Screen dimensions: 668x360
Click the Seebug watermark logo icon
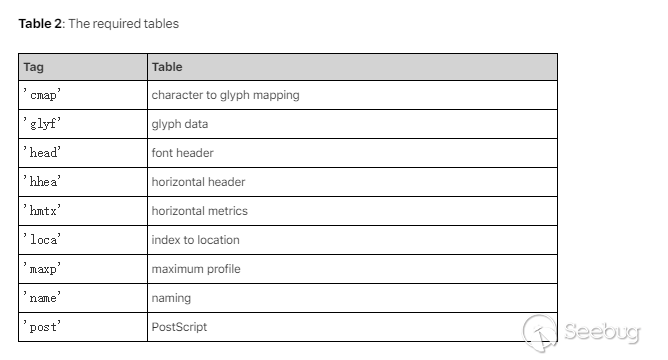point(540,334)
